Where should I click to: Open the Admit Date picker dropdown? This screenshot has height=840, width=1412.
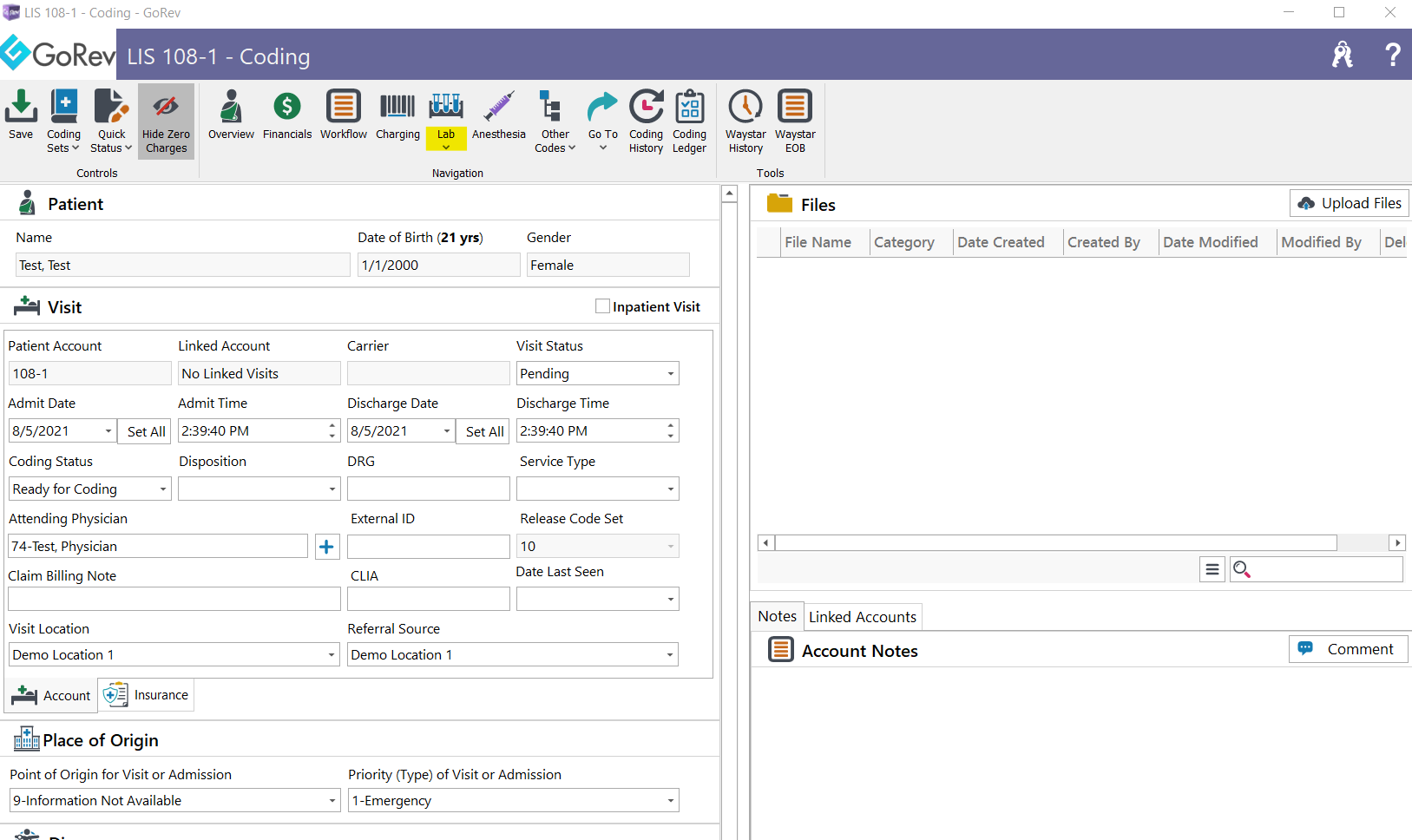pyautogui.click(x=108, y=431)
